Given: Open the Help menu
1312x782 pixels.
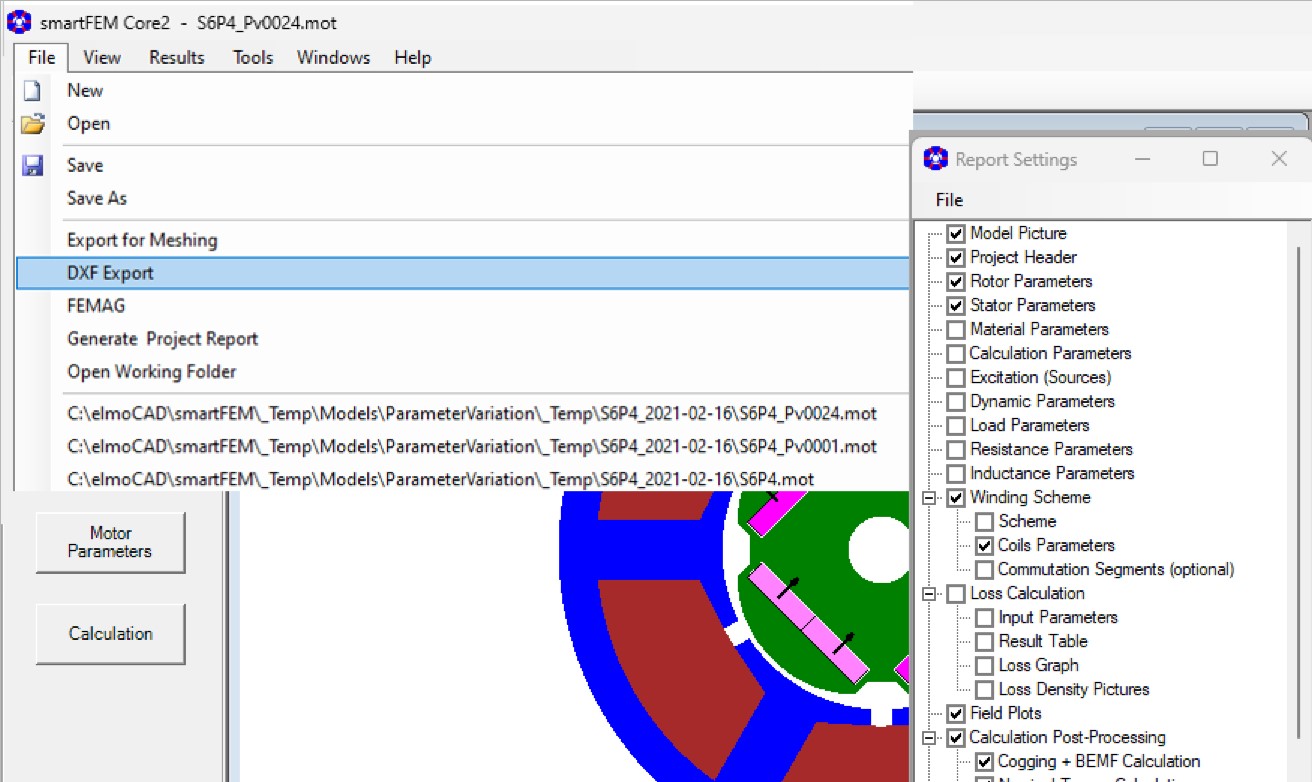Looking at the screenshot, I should (x=412, y=57).
